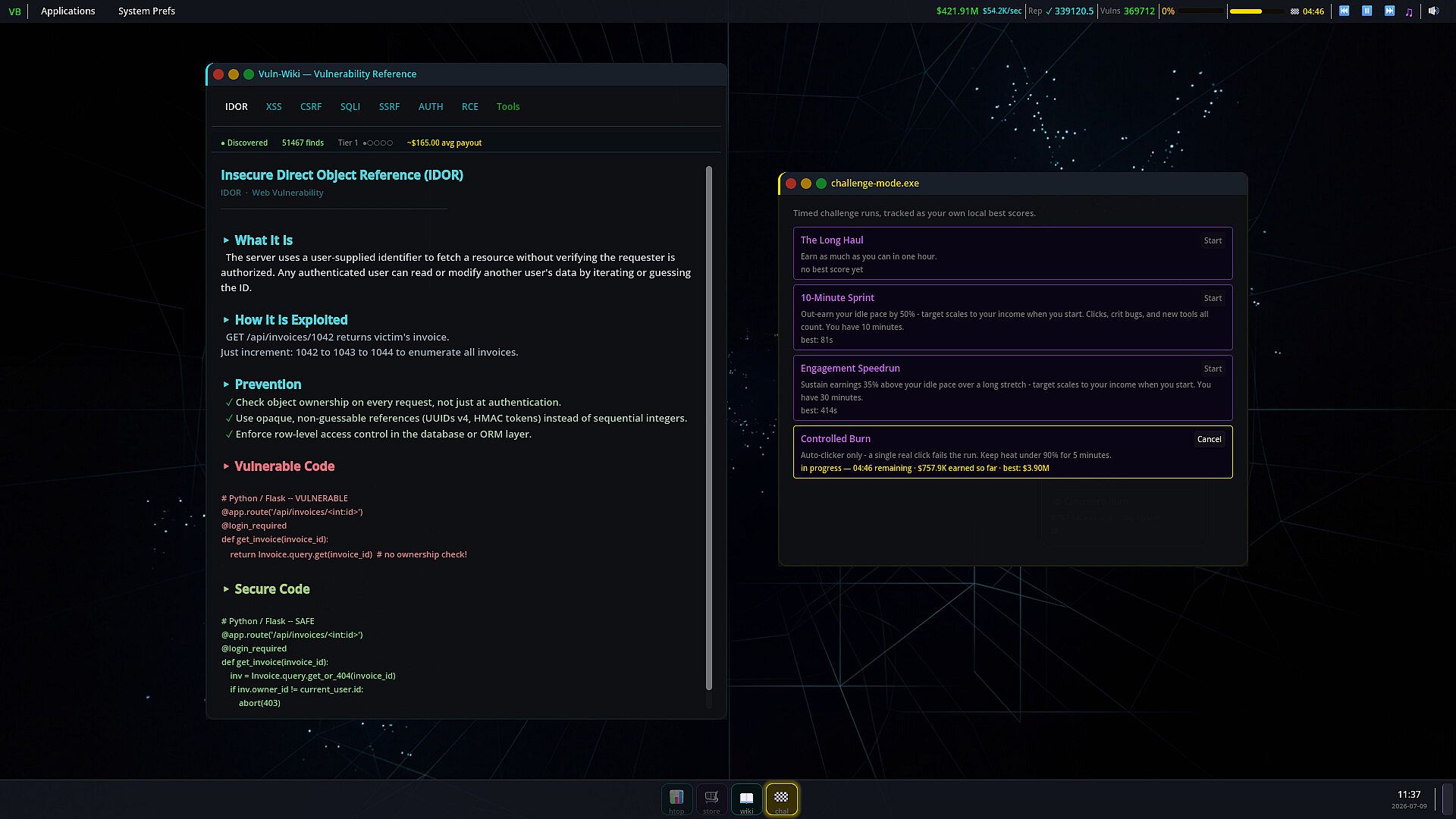This screenshot has height=819, width=1456.
Task: Click the Engagement Speedrun card title
Action: (850, 369)
